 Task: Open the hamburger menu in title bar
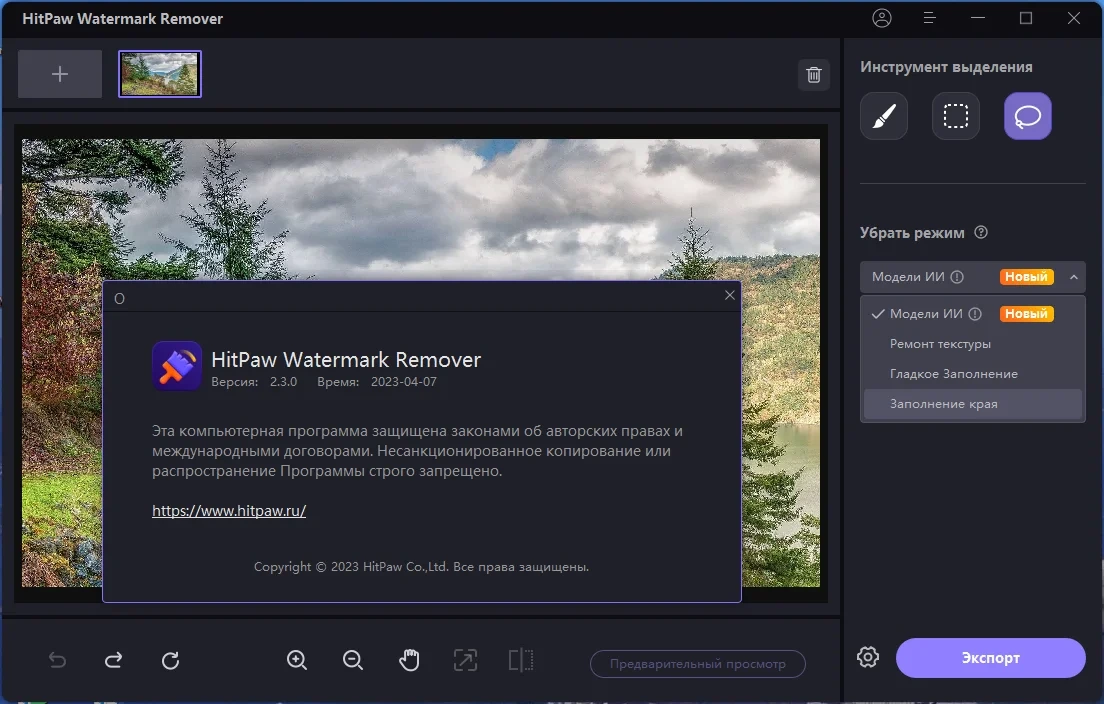929,18
